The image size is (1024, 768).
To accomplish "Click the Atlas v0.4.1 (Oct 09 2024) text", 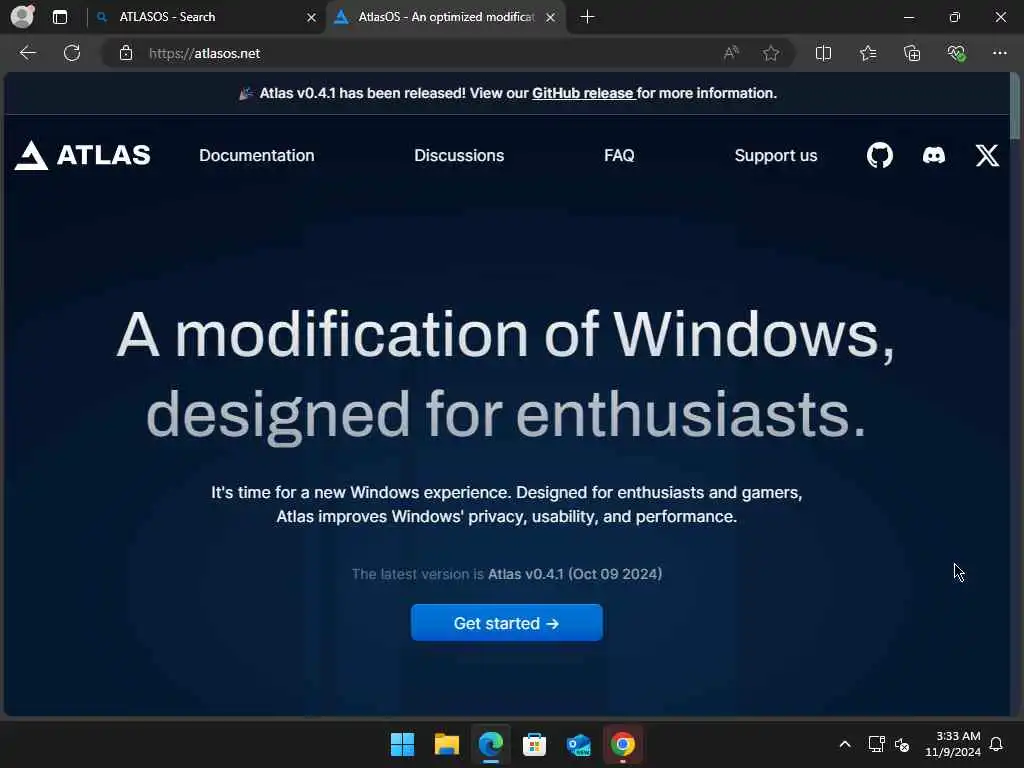I will (575, 574).
